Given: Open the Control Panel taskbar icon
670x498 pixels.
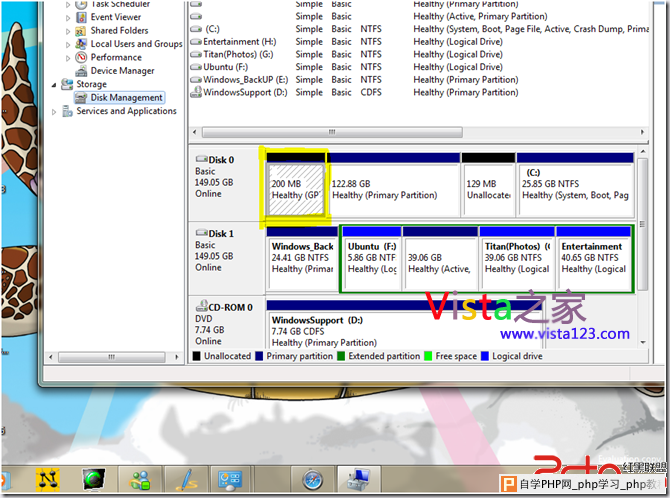Looking at the screenshot, I should [x=230, y=480].
